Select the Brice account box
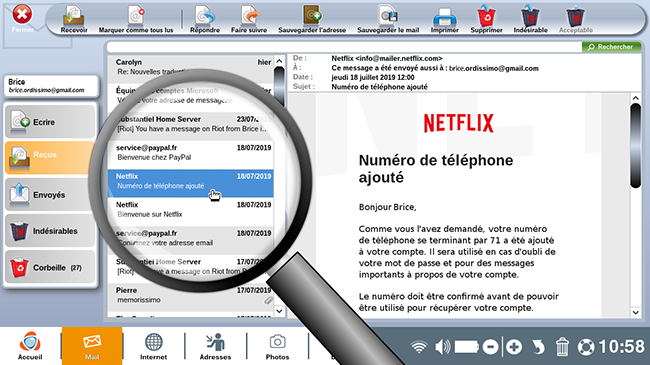This screenshot has height=365, width=650. tap(51, 86)
